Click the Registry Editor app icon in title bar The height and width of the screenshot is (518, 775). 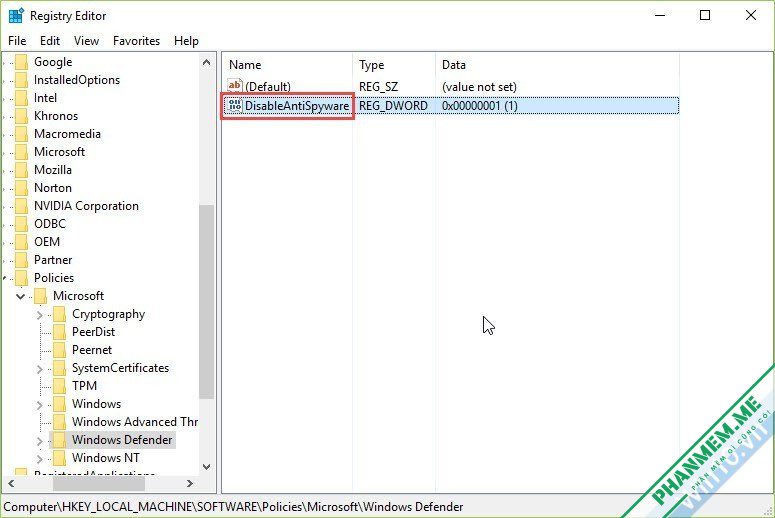pyautogui.click(x=16, y=16)
